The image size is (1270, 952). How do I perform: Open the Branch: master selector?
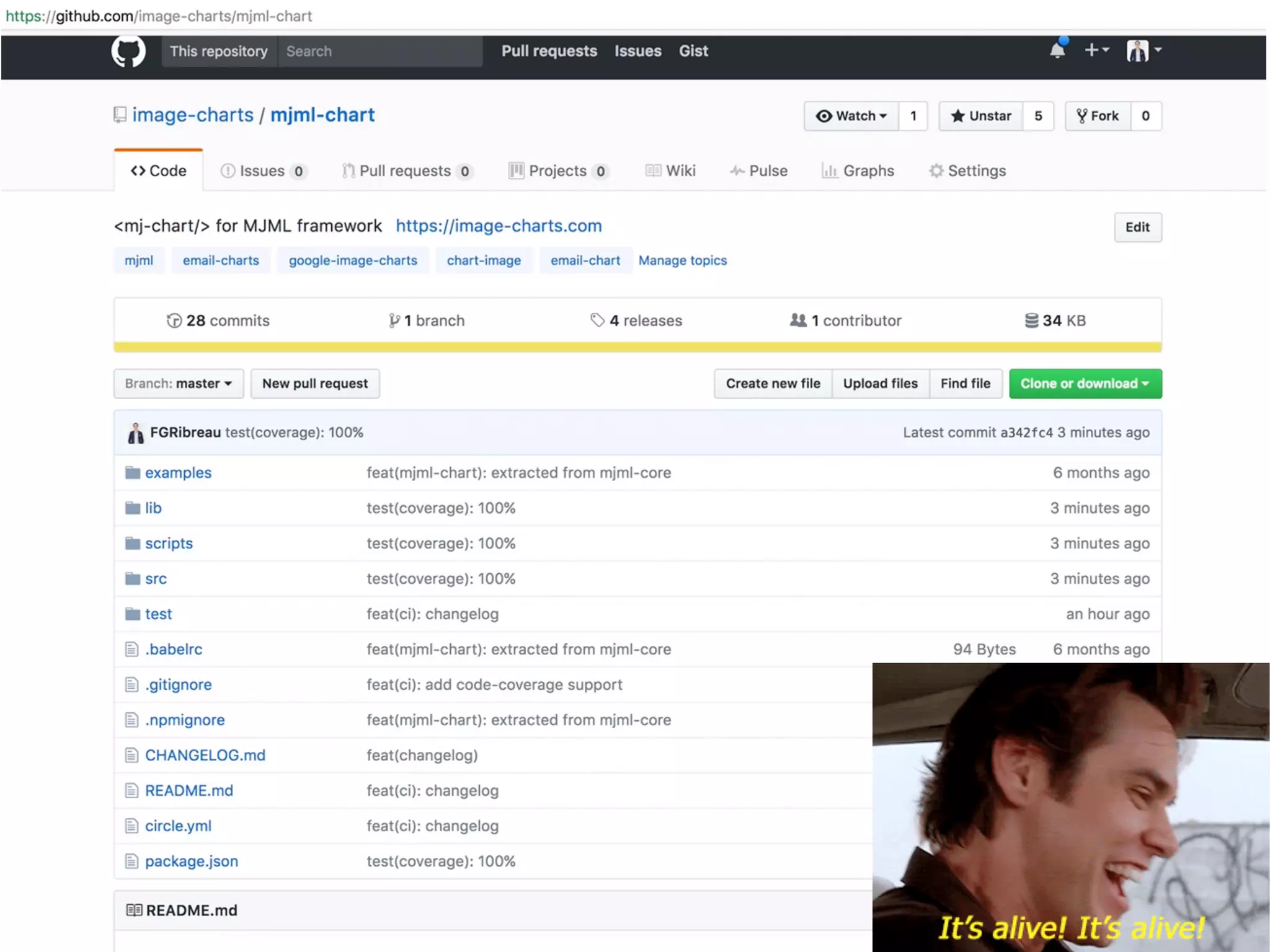point(179,384)
